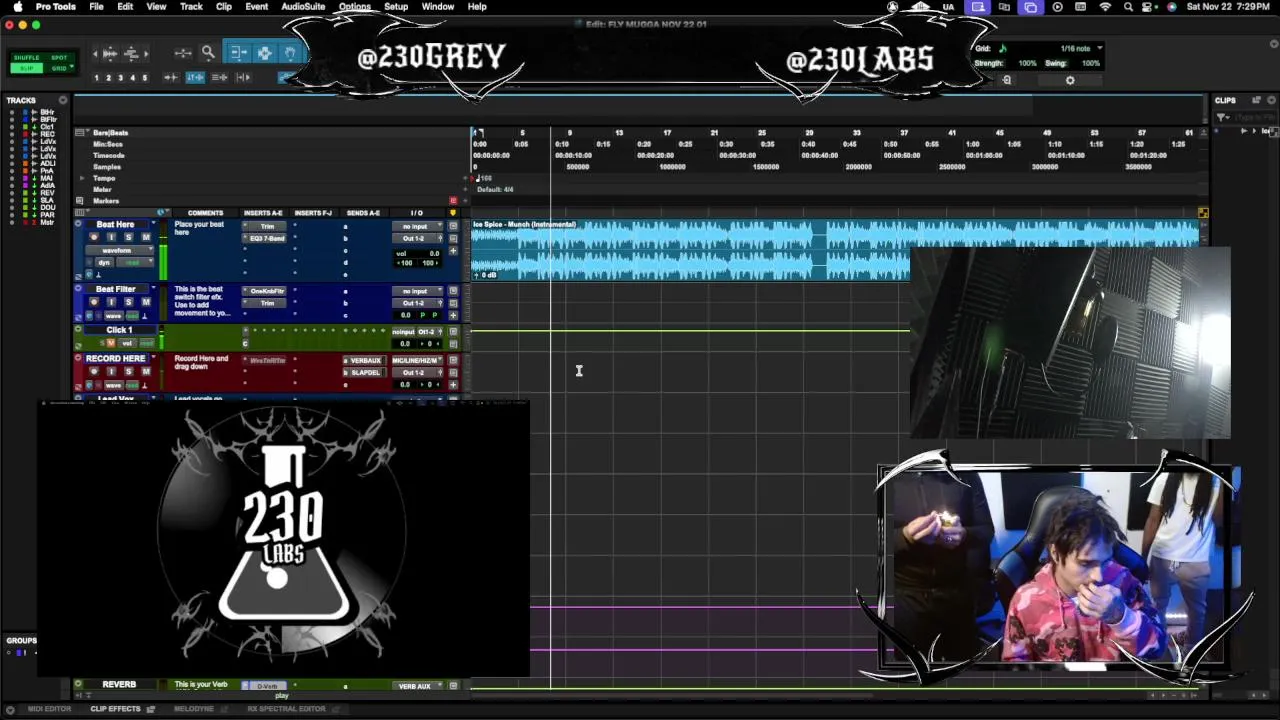Select the Trim tool in the edit toolbar
Image resolution: width=1280 pixels, height=720 pixels.
point(239,52)
